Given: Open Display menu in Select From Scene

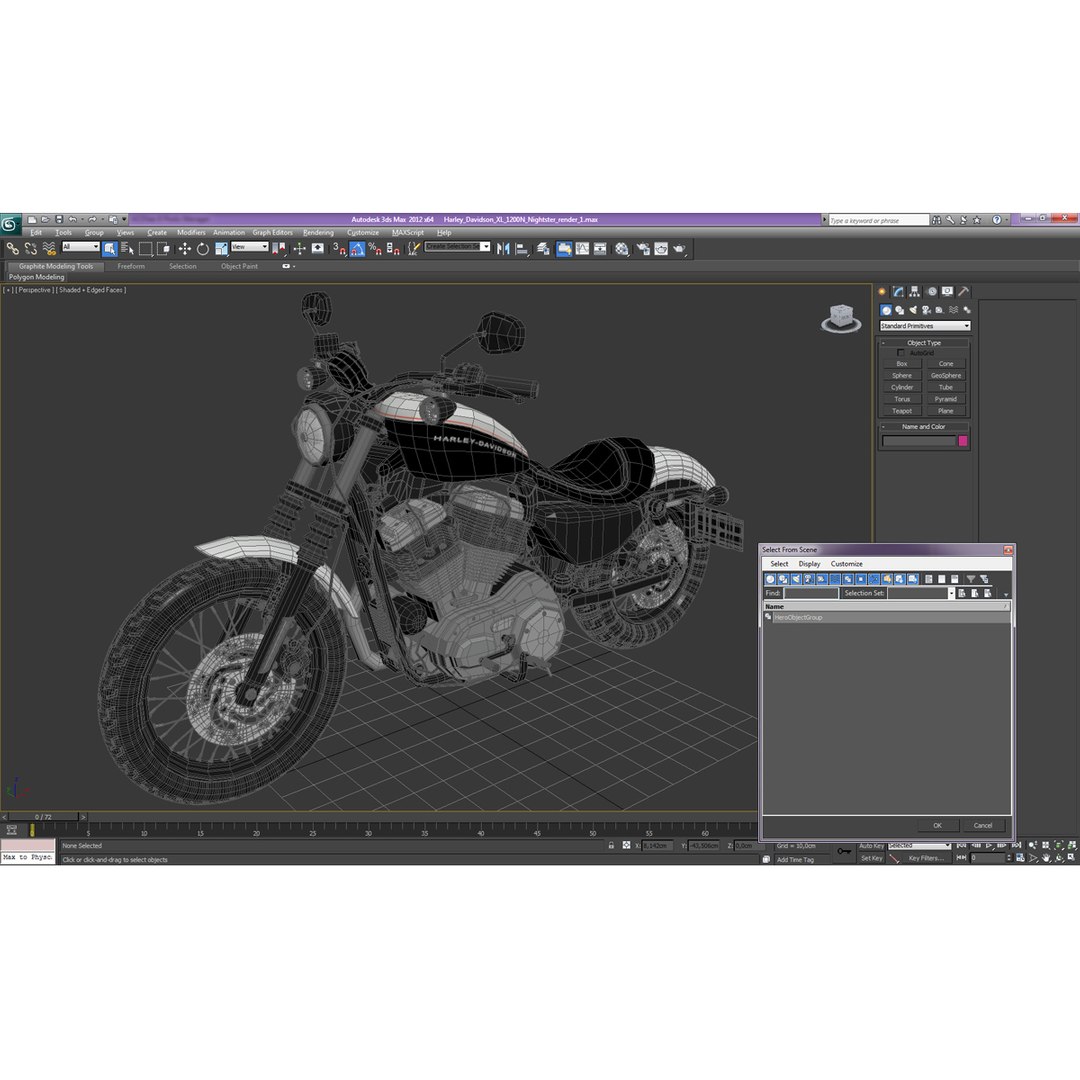Looking at the screenshot, I should tap(809, 563).
